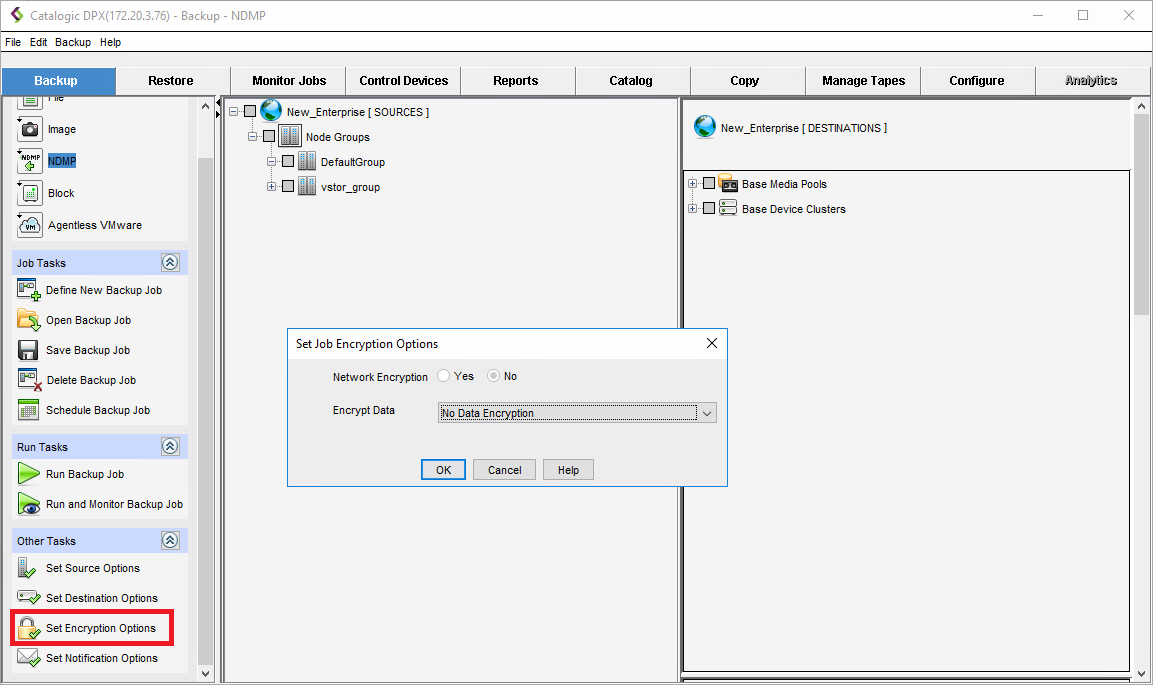Screen dimensions: 1153x685
Task: Click the Image backup type icon
Action: (x=30, y=129)
